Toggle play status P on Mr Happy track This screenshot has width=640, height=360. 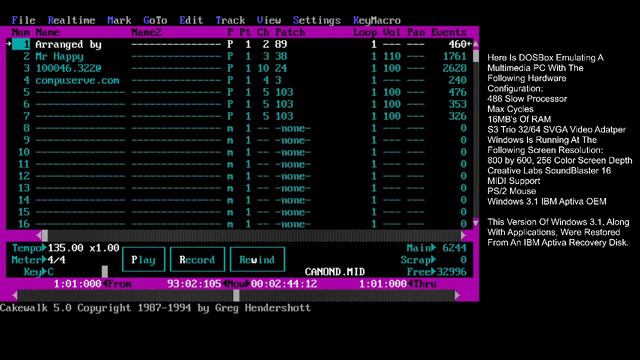(x=230, y=56)
